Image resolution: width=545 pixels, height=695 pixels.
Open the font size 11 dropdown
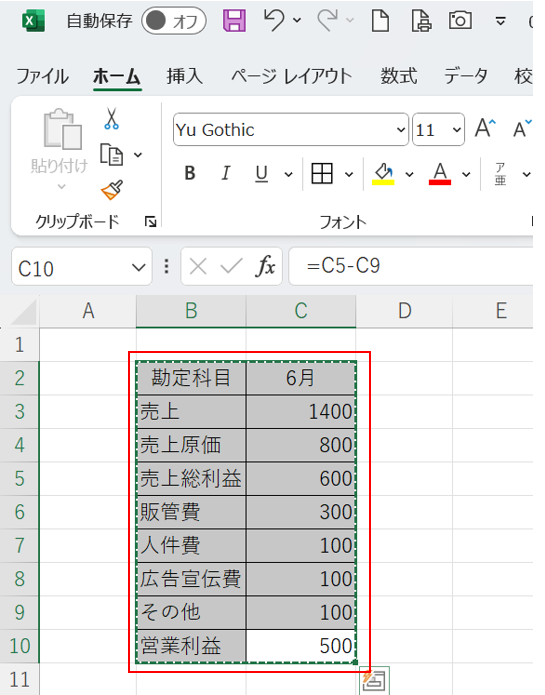pyautogui.click(x=456, y=130)
